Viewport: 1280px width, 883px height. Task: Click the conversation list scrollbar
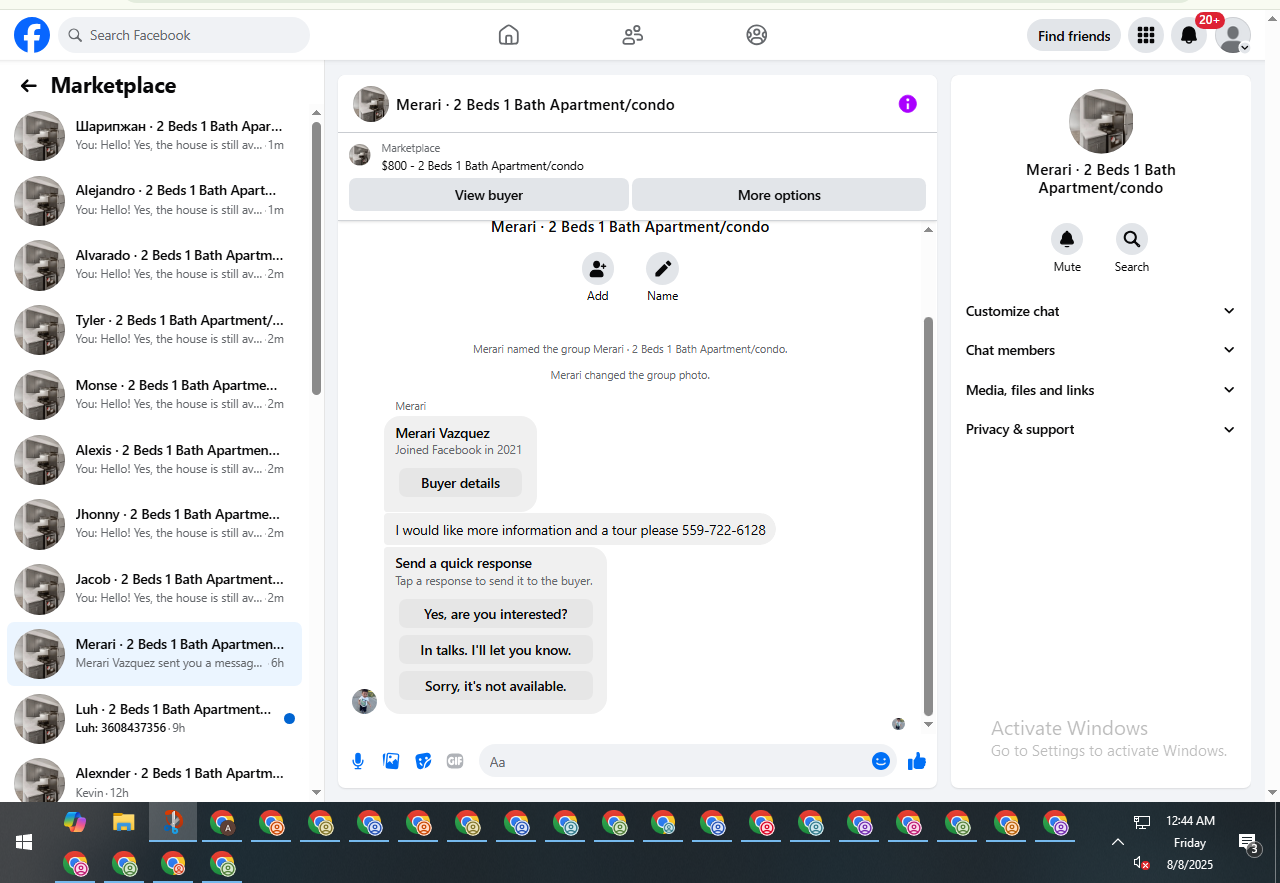pos(317,258)
